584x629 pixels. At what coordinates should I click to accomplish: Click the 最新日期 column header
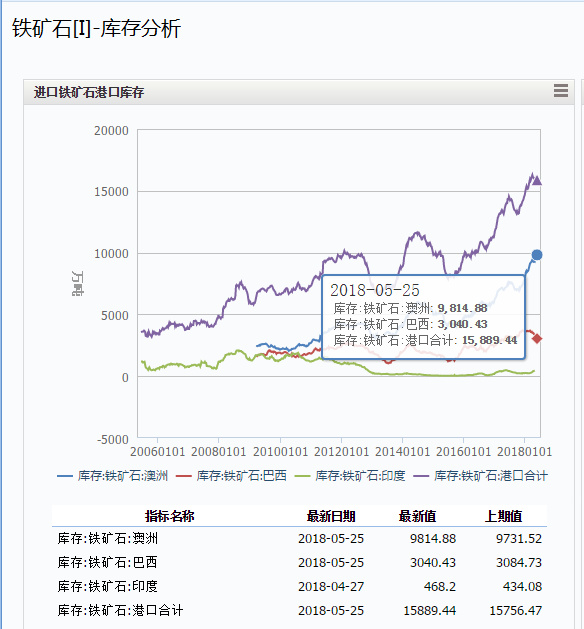pyautogui.click(x=331, y=516)
